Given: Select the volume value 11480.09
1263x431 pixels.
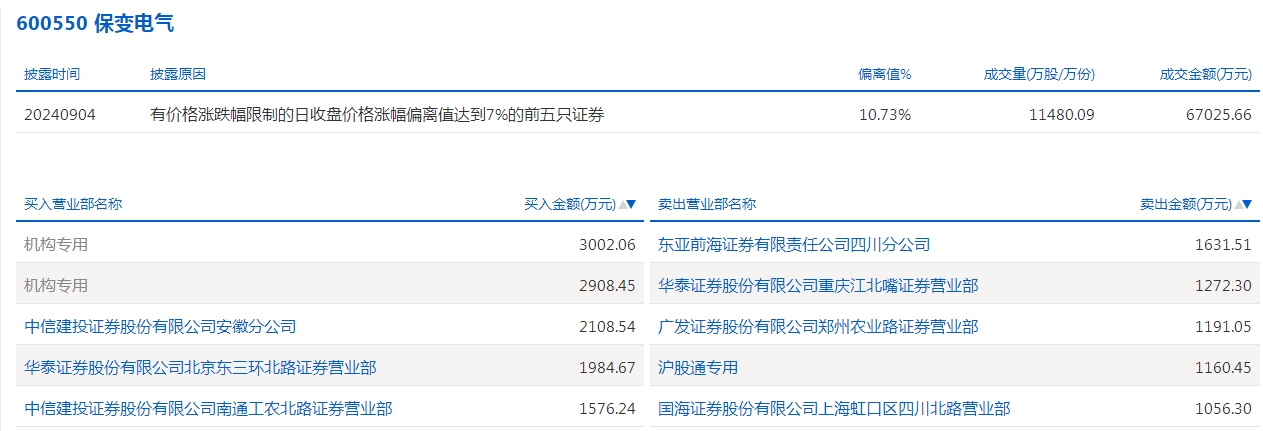Looking at the screenshot, I should (x=1061, y=114).
